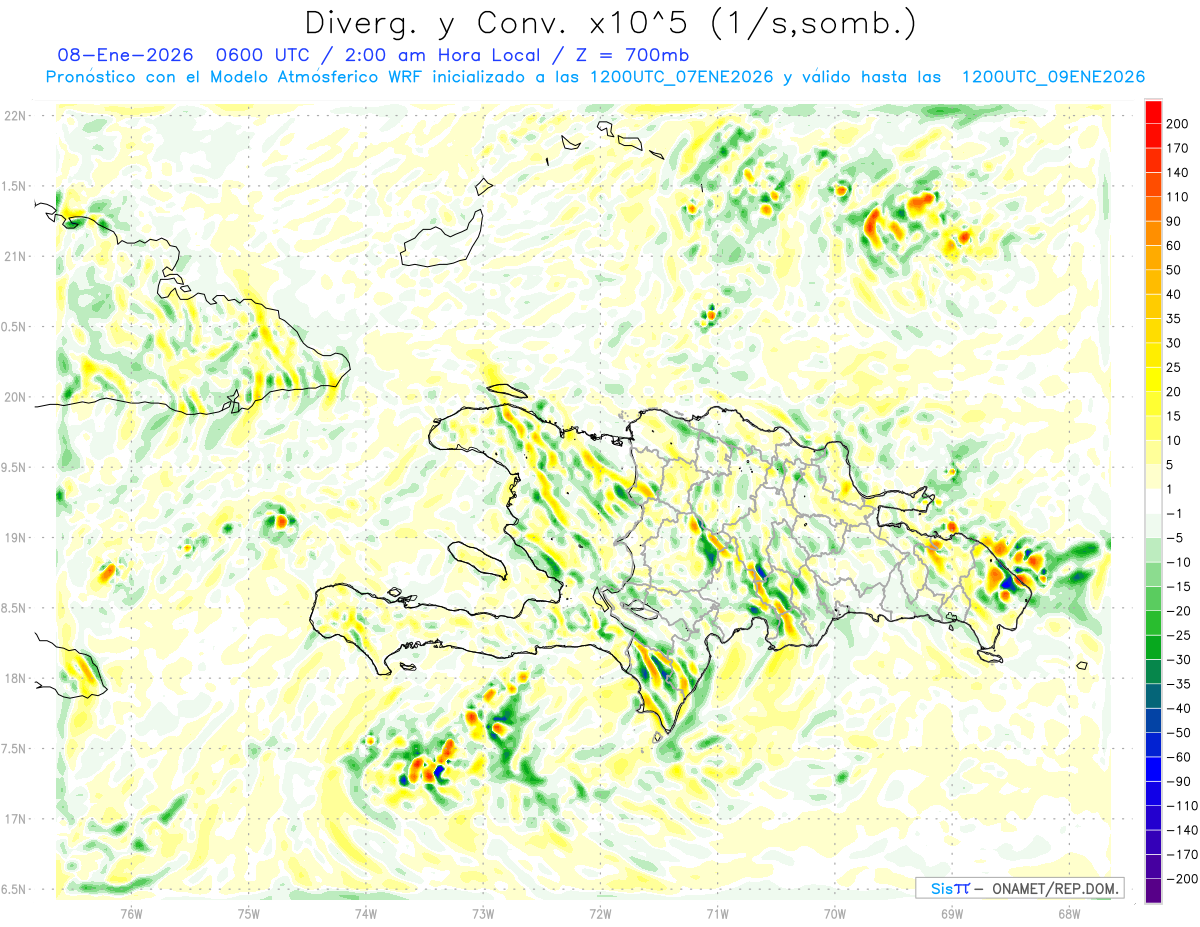Click the '-5' value on the color scale
Image resolution: width=1200 pixels, height=927 pixels.
pos(1176,538)
